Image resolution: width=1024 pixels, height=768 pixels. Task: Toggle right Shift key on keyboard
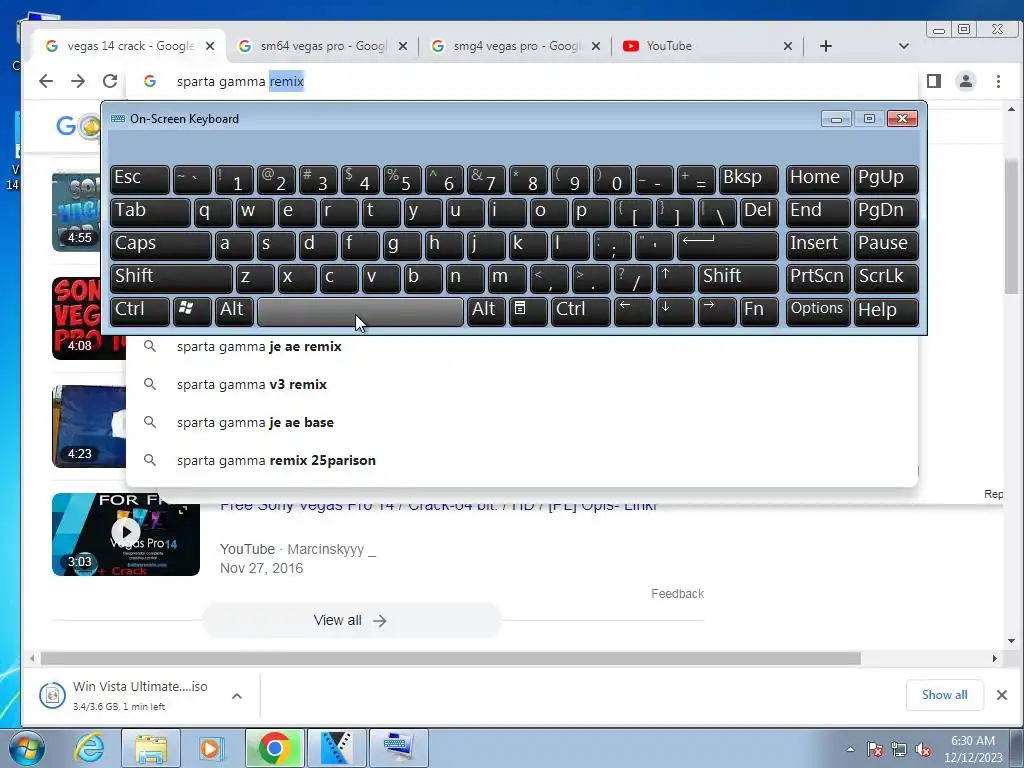[x=739, y=278]
